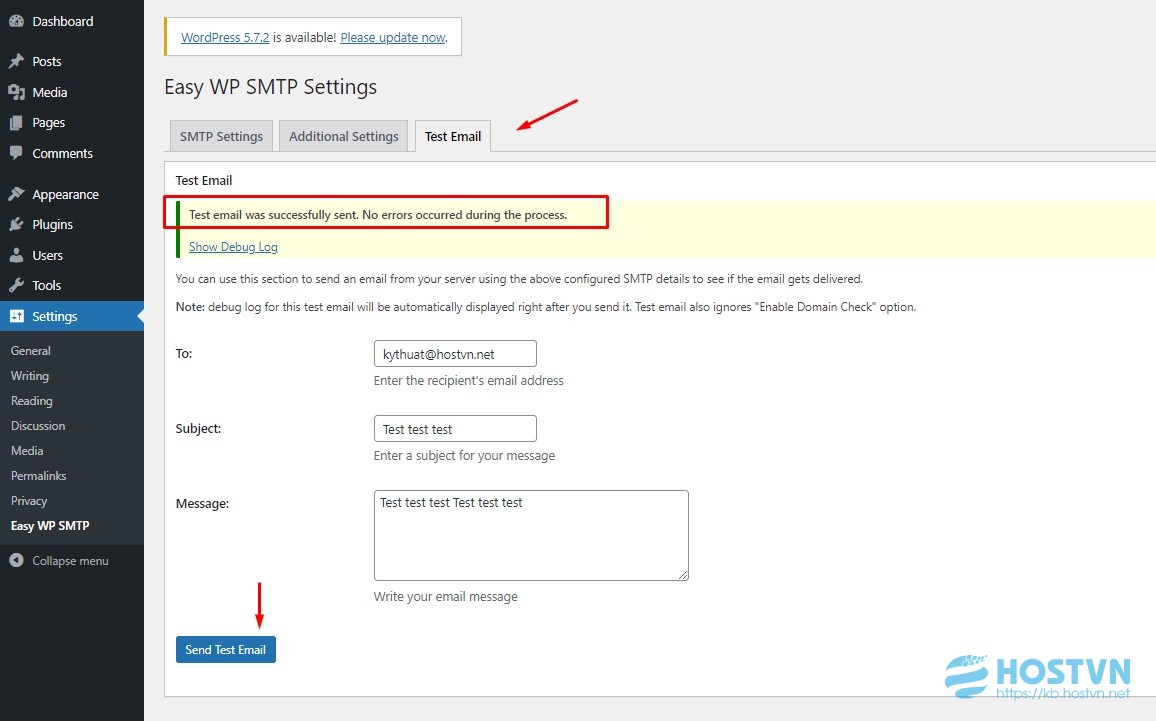Image resolution: width=1156 pixels, height=721 pixels.
Task: Click the Please update now link
Action: [x=393, y=37]
